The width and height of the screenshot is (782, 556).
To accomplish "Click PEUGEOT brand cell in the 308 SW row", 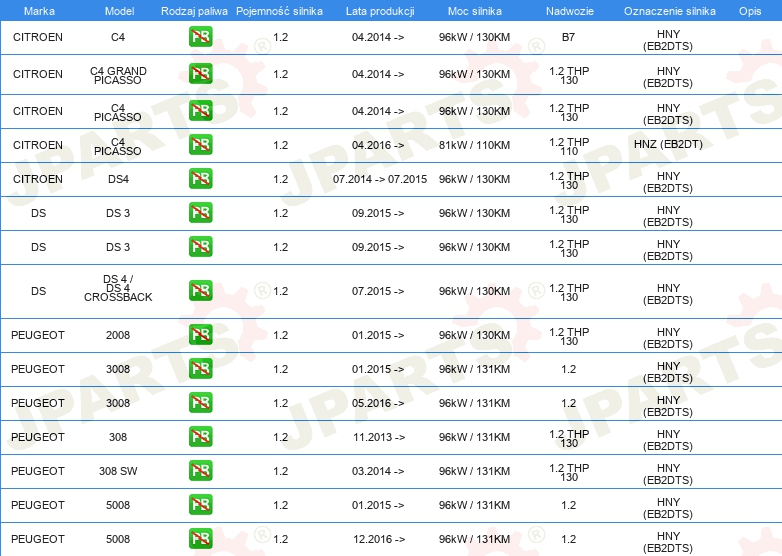I will 38,471.
